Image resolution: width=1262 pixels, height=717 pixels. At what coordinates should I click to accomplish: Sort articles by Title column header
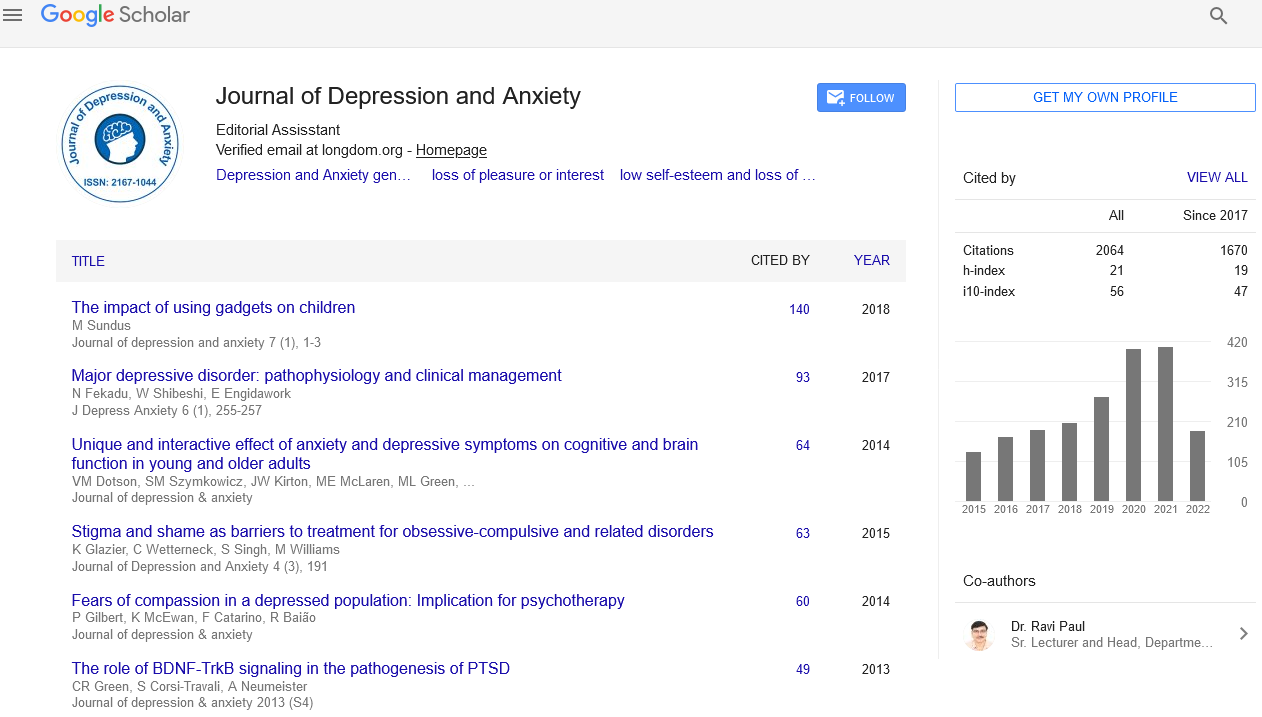(x=88, y=261)
